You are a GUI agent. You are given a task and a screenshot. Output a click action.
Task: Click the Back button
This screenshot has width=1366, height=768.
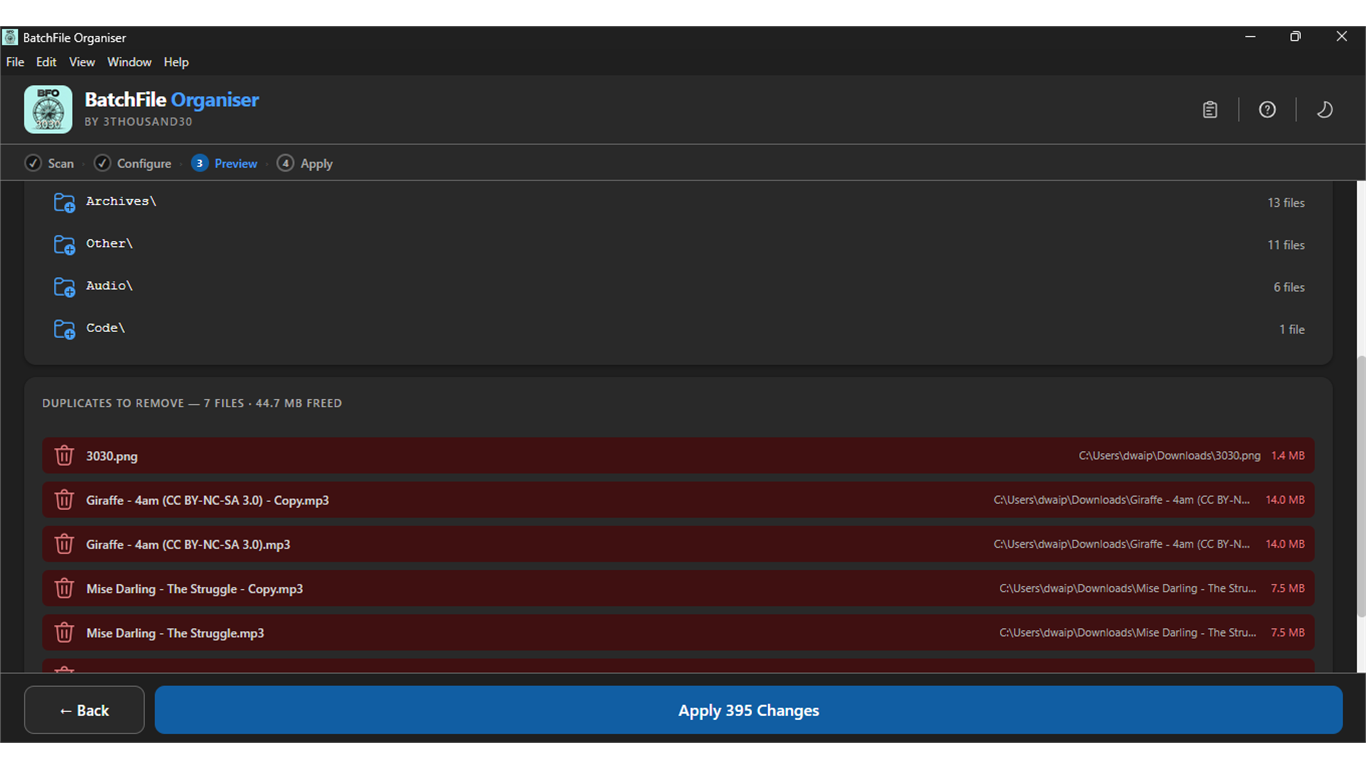tap(84, 710)
